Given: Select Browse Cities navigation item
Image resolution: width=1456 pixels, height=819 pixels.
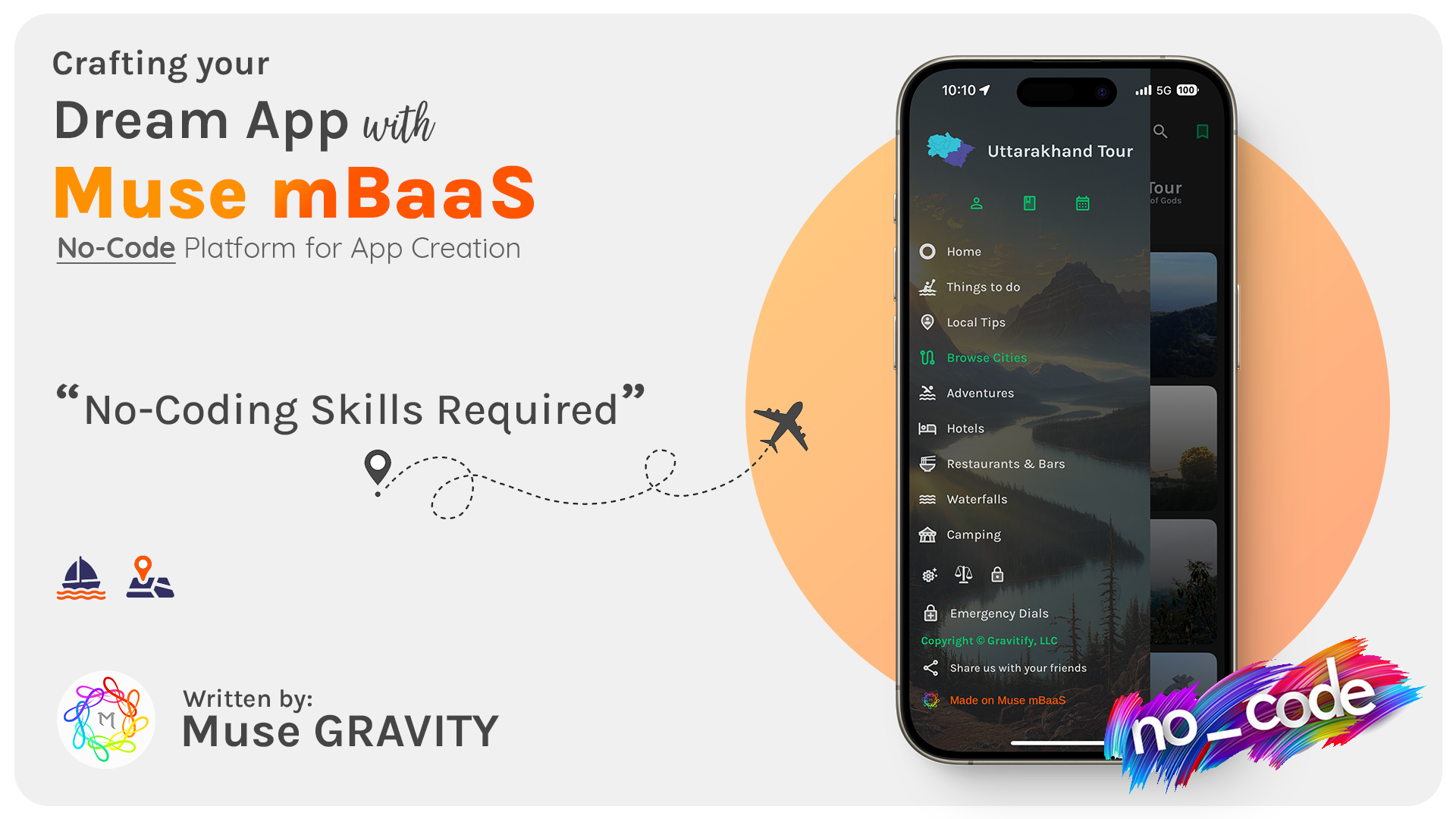Looking at the screenshot, I should (x=986, y=357).
